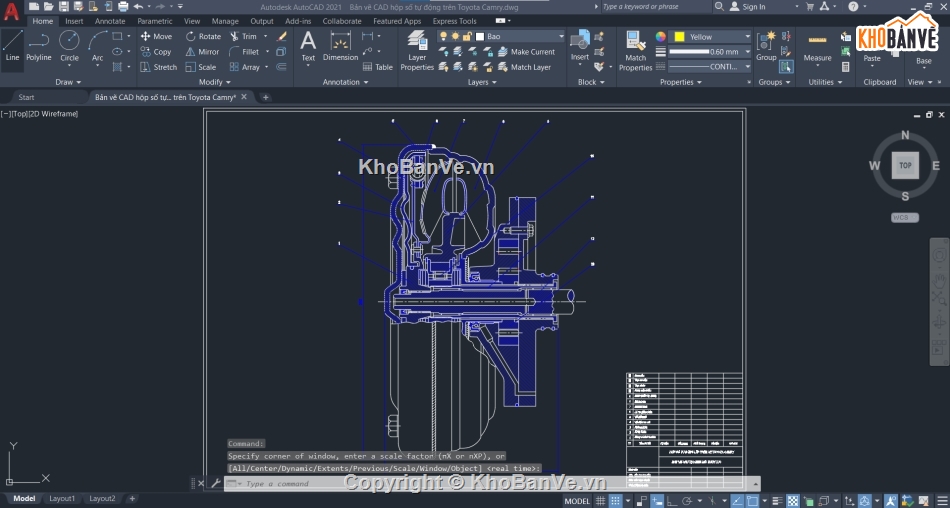
Task: Toggle lineweight display in status bar
Action: click(x=778, y=501)
